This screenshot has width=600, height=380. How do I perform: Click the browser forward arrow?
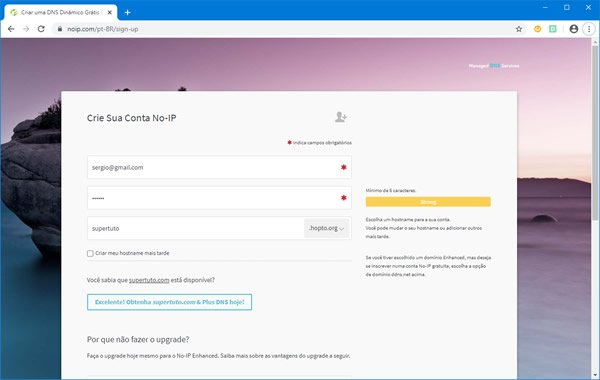(26, 29)
